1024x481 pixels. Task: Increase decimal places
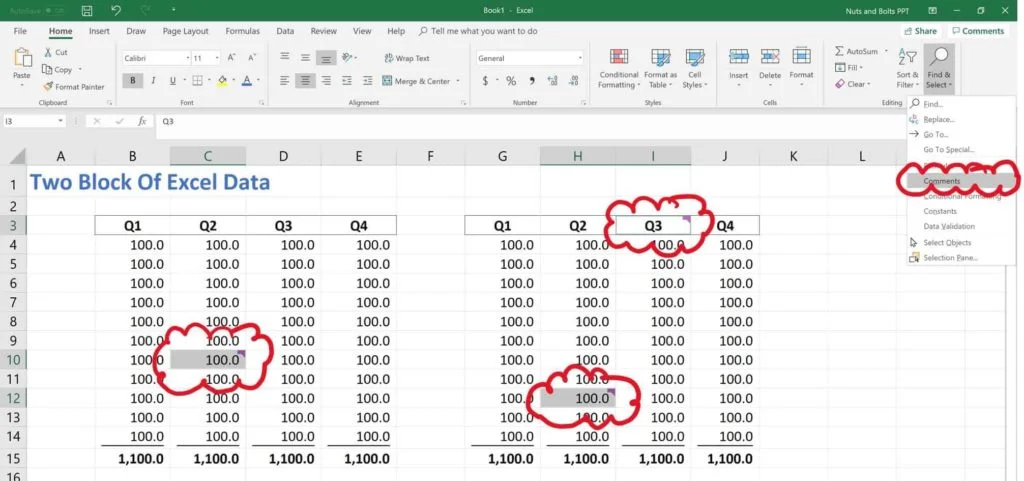552,81
